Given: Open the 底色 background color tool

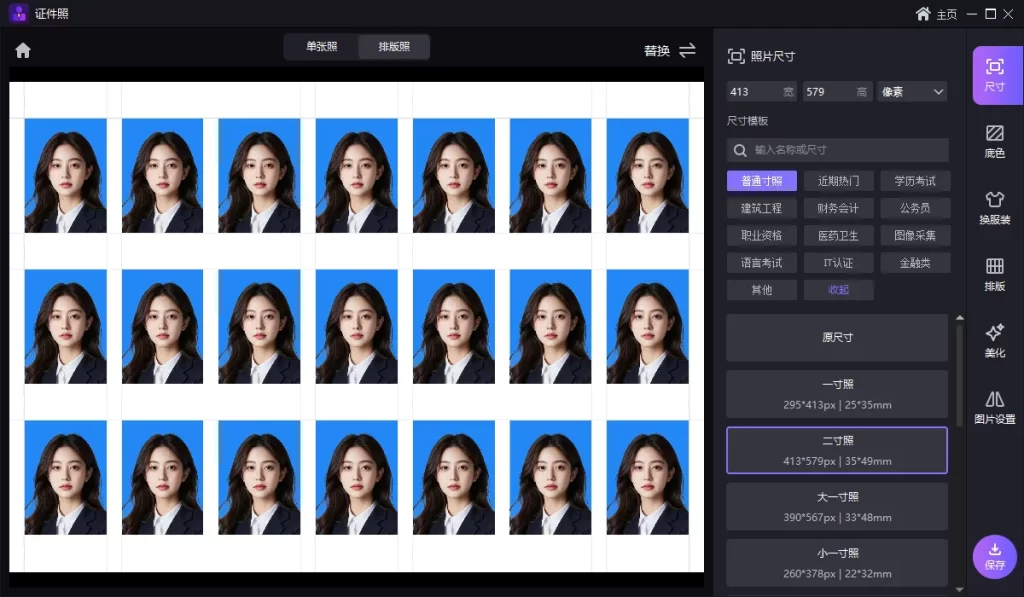Looking at the screenshot, I should pyautogui.click(x=994, y=141).
